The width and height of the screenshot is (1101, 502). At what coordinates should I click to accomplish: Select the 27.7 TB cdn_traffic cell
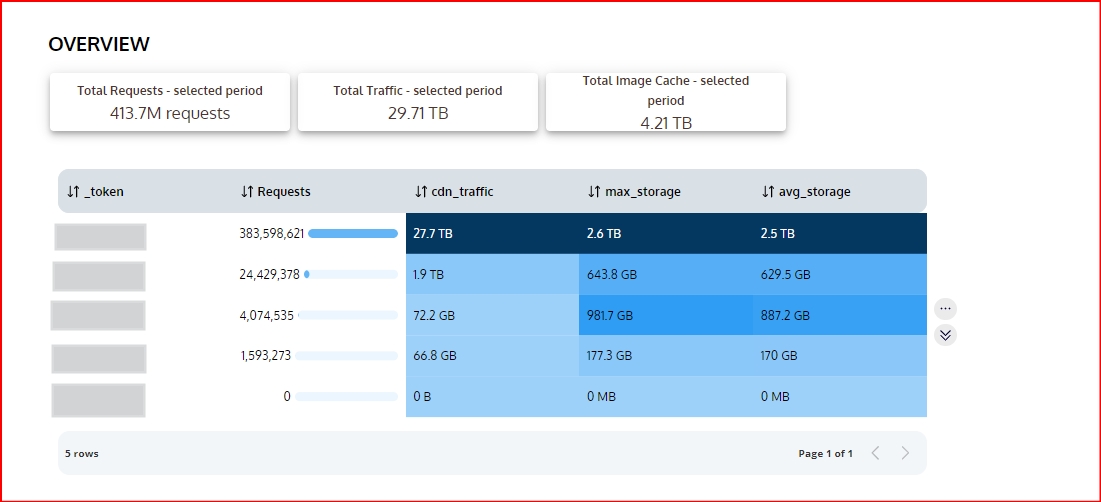492,234
